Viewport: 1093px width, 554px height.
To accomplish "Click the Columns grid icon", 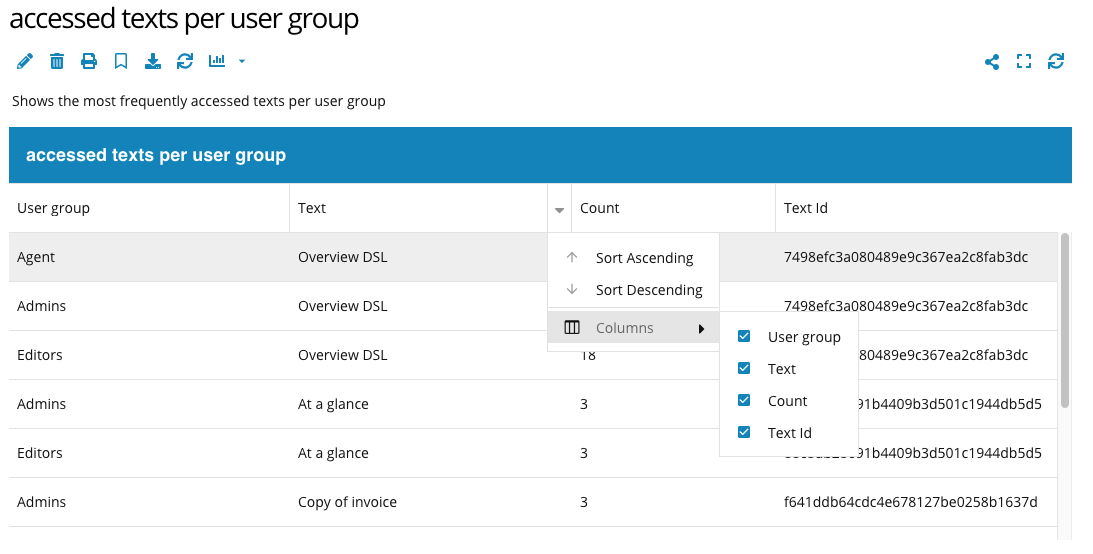I will [572, 328].
